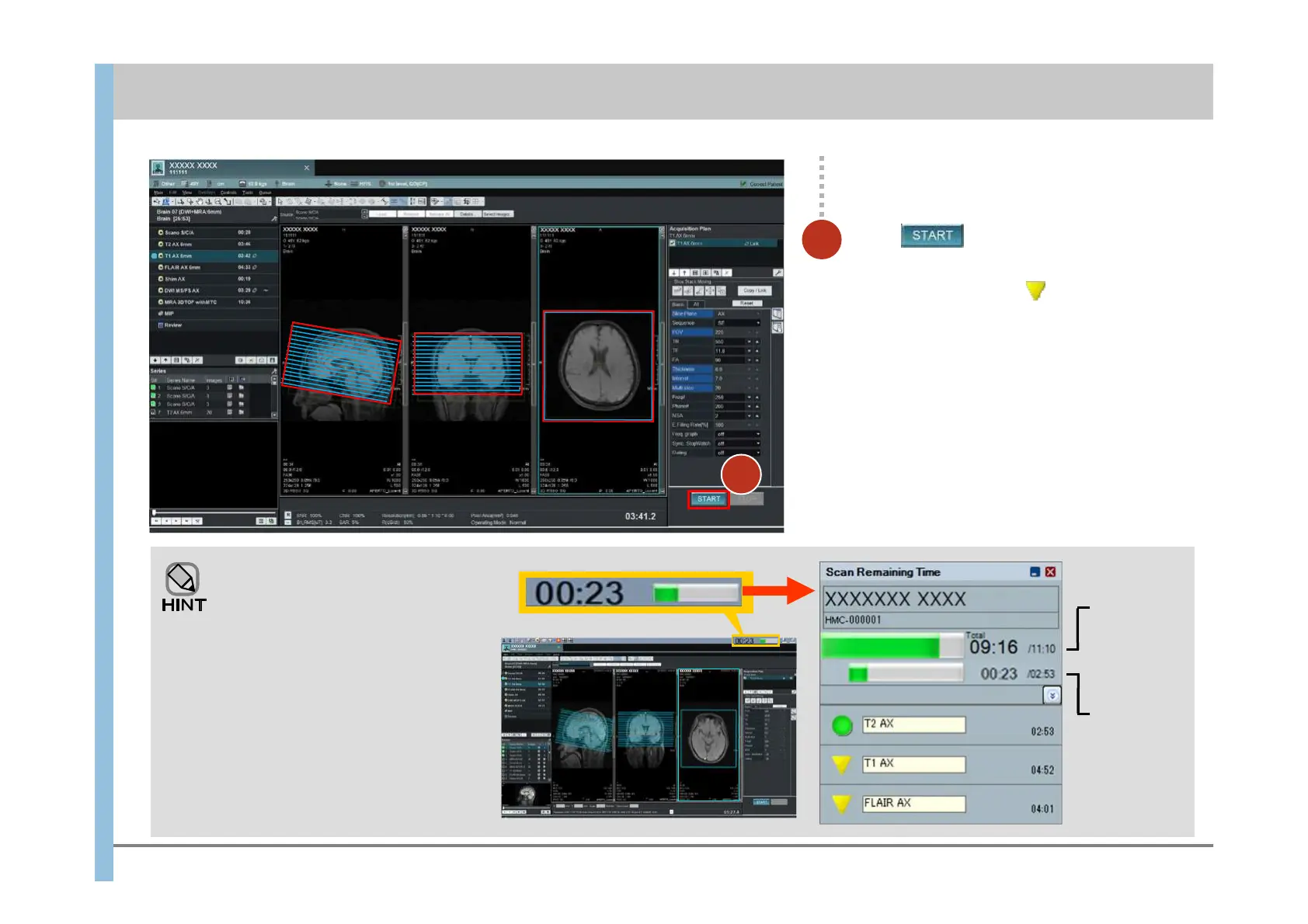Click the greyed STOP button beside START

pos(747,499)
